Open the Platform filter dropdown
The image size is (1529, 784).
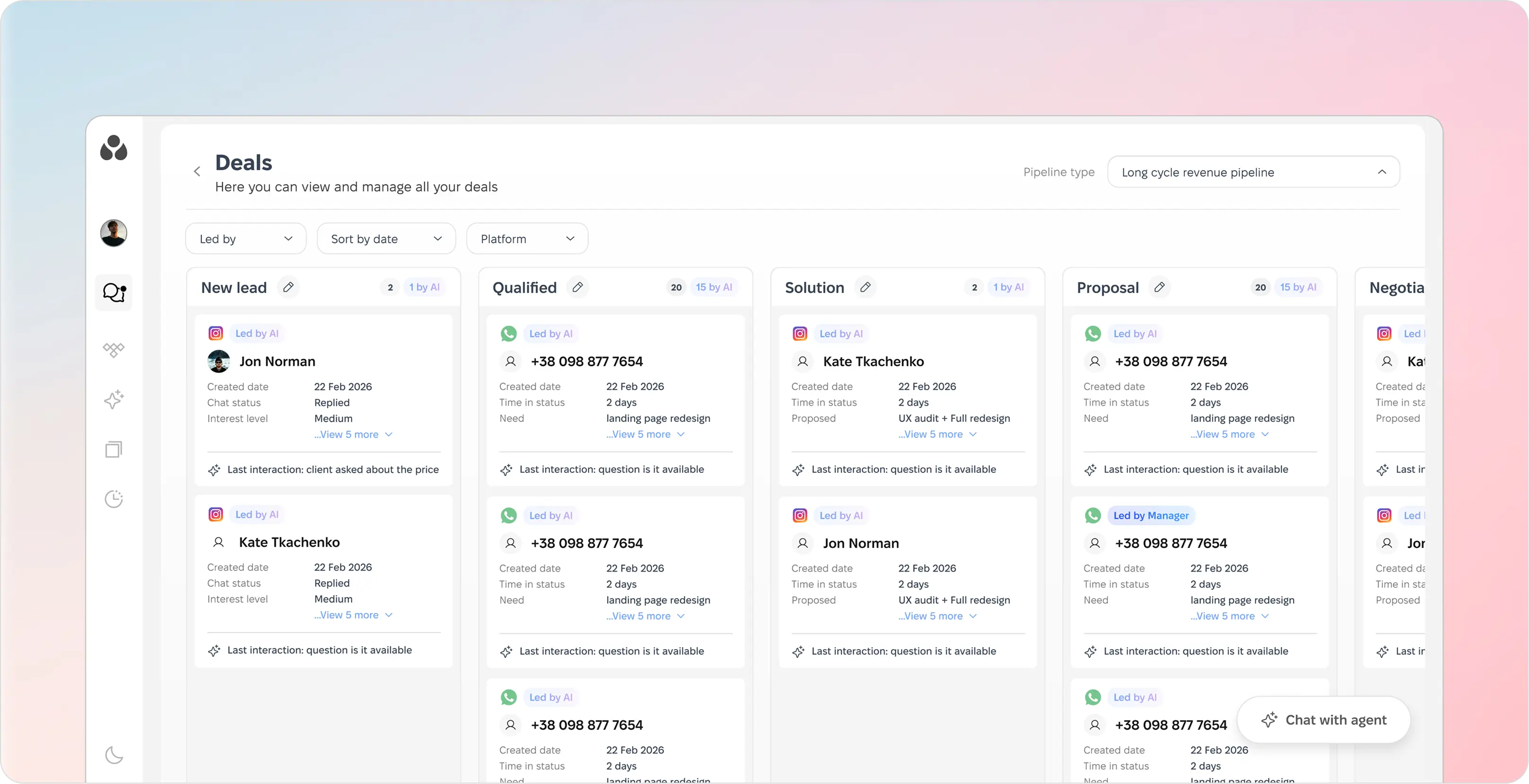(526, 238)
